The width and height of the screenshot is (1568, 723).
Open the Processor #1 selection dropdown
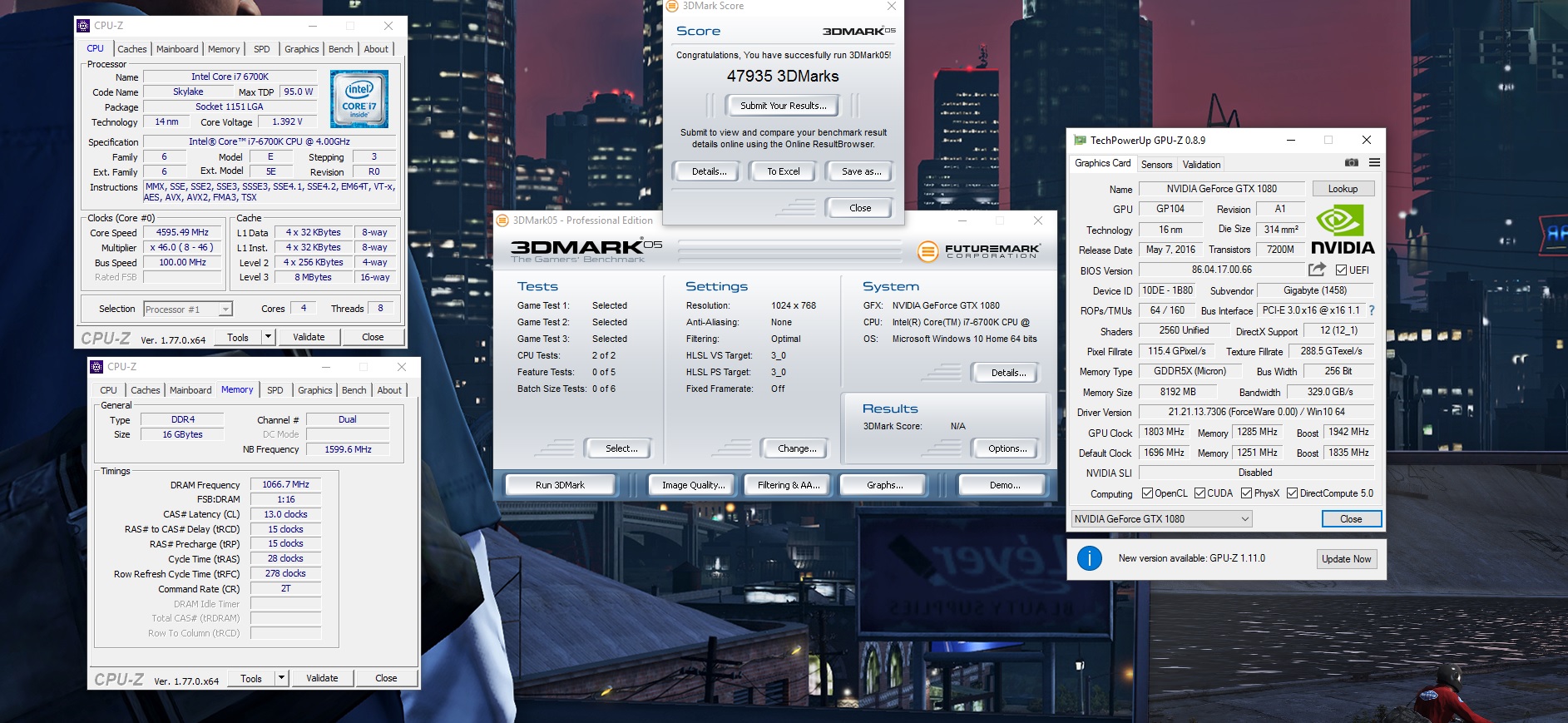tap(188, 310)
